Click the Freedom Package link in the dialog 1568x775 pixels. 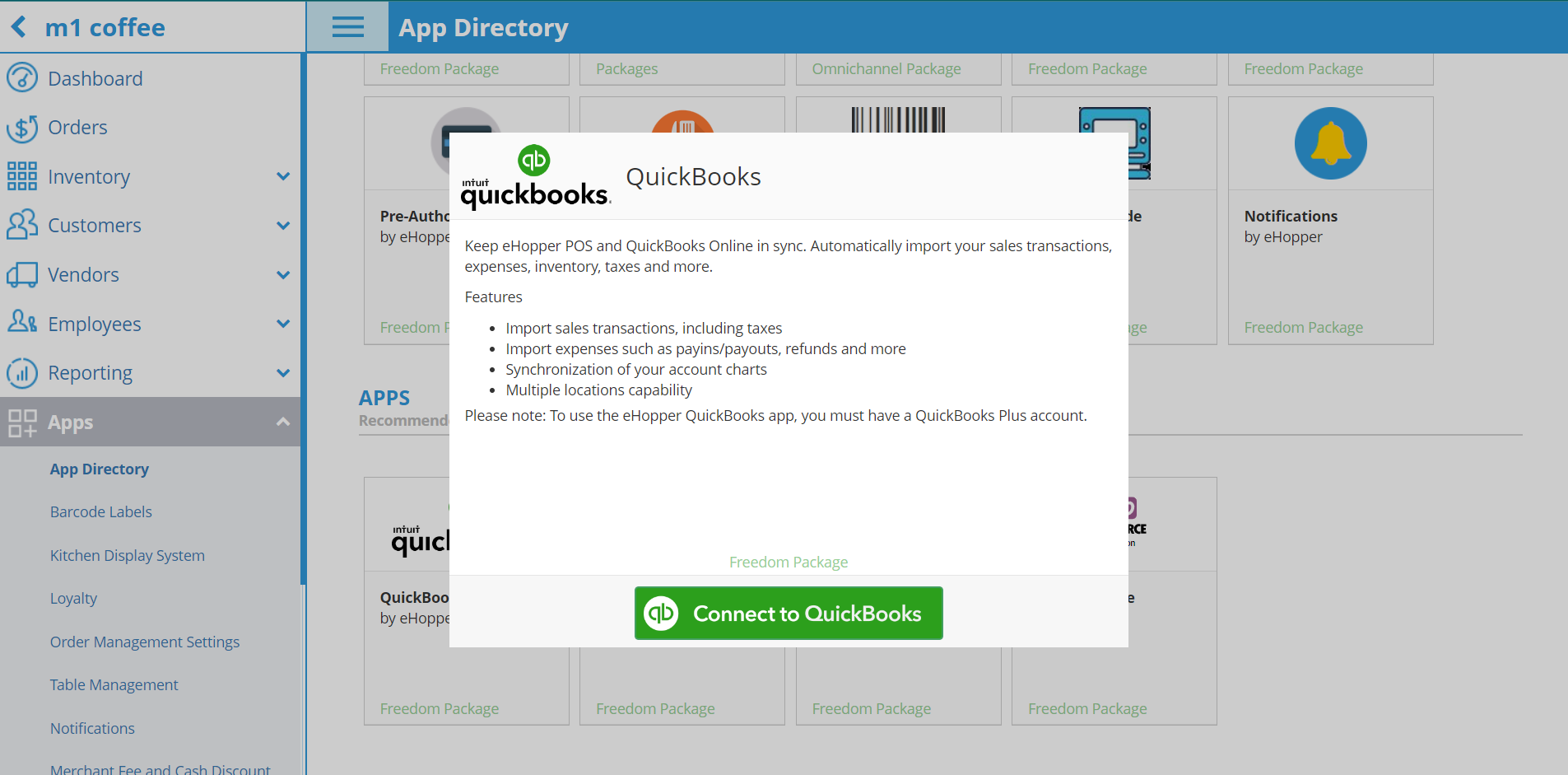[788, 562]
